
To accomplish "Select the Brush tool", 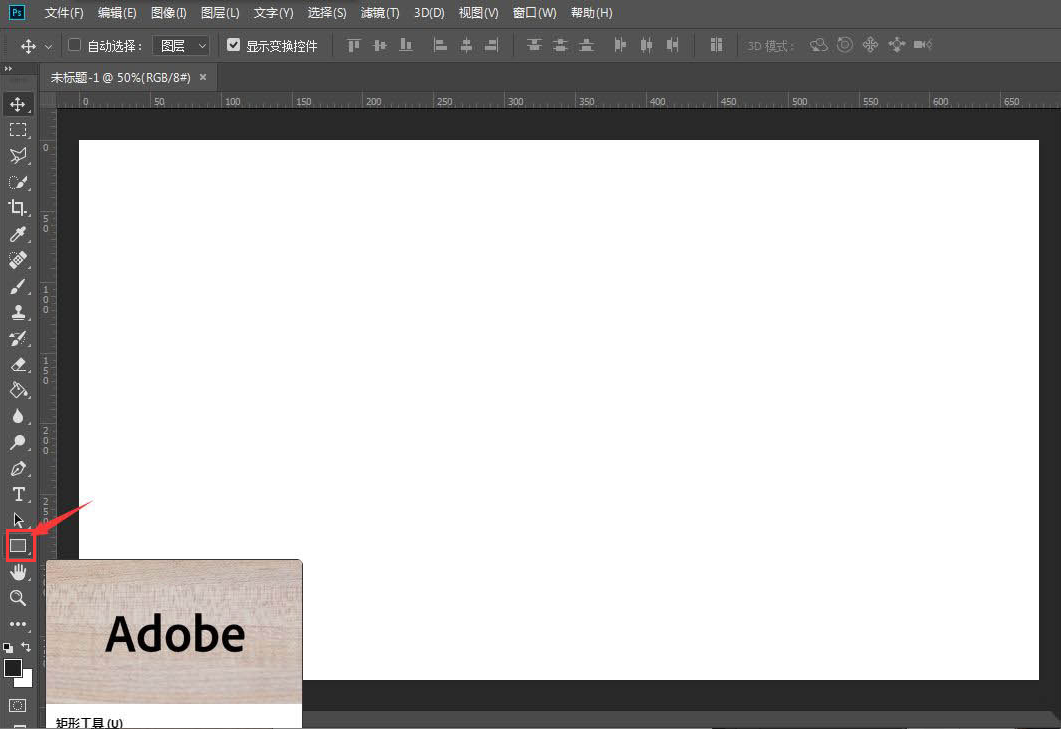I will [x=18, y=286].
